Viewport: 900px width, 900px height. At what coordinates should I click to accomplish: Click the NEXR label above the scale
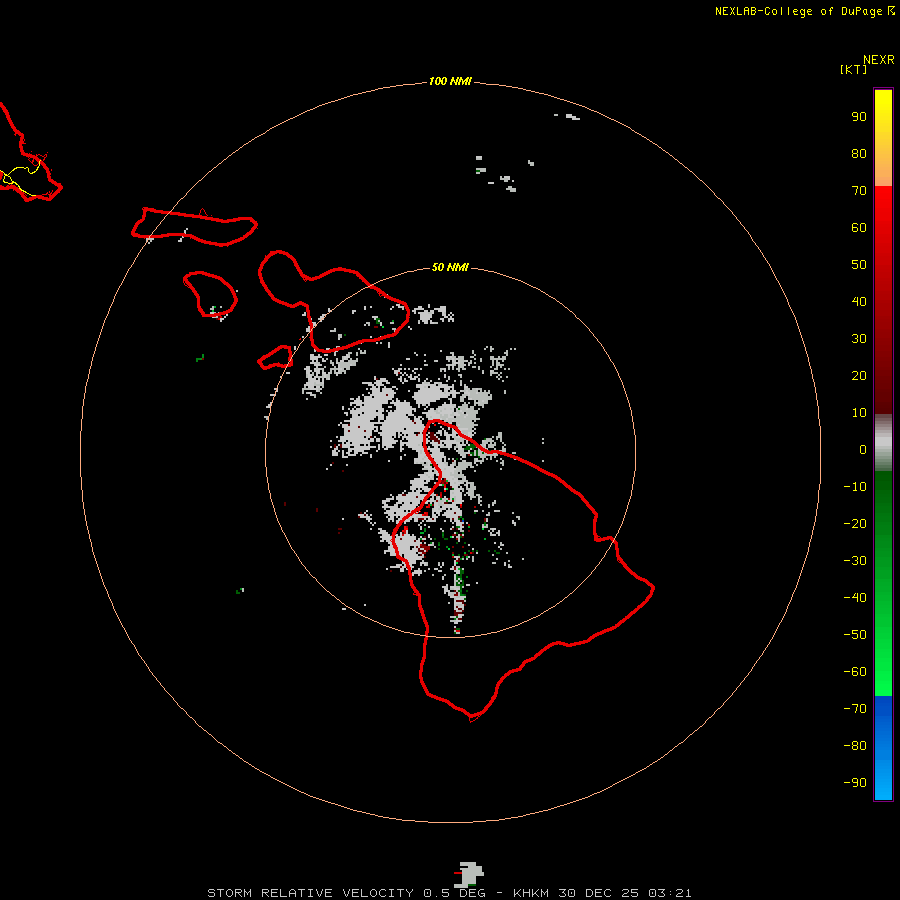point(879,60)
